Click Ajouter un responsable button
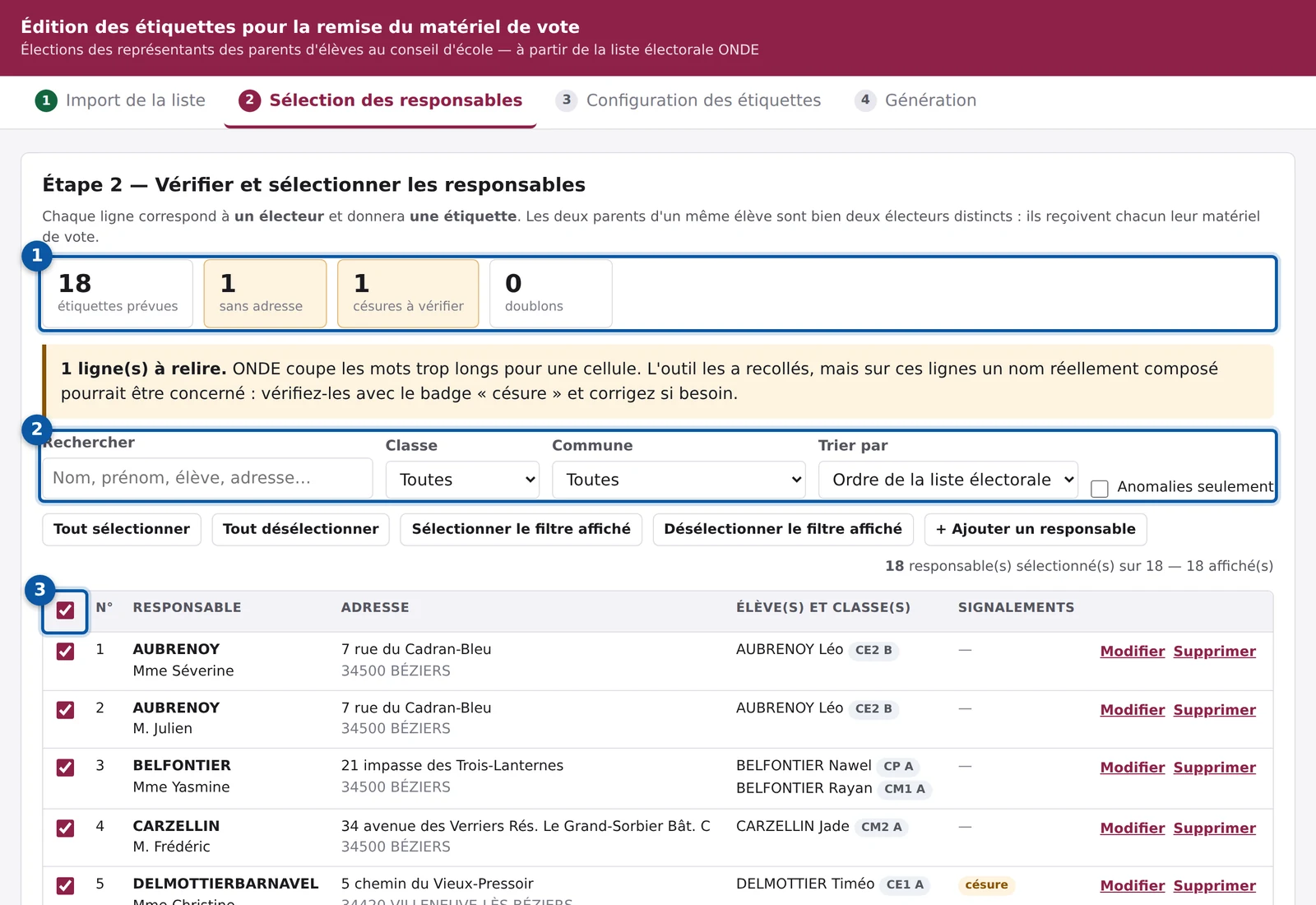This screenshot has height=905, width=1316. point(1036,529)
